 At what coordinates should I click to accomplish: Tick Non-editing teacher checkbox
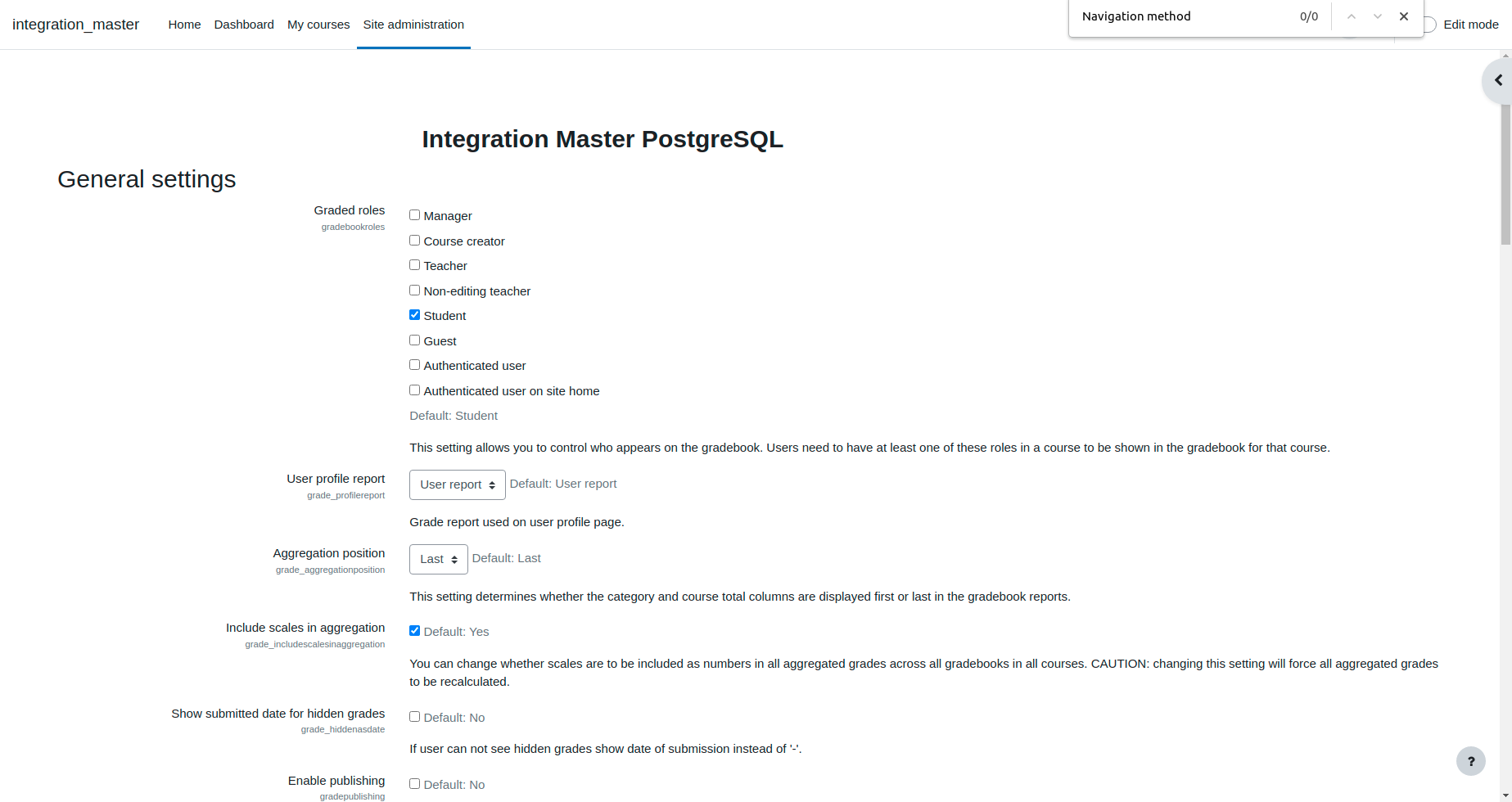(x=415, y=291)
